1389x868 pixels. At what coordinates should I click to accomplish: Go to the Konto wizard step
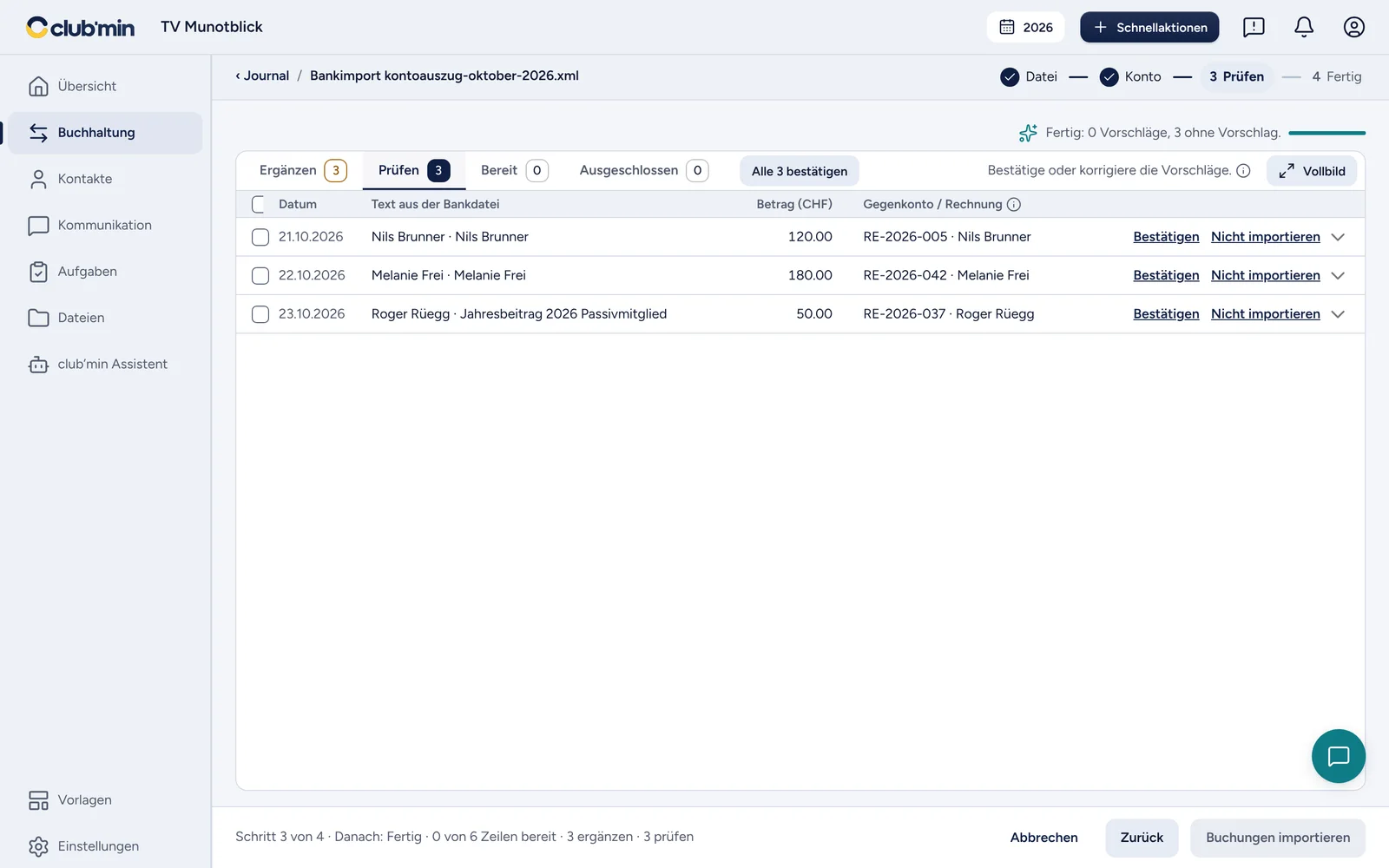click(x=1130, y=76)
